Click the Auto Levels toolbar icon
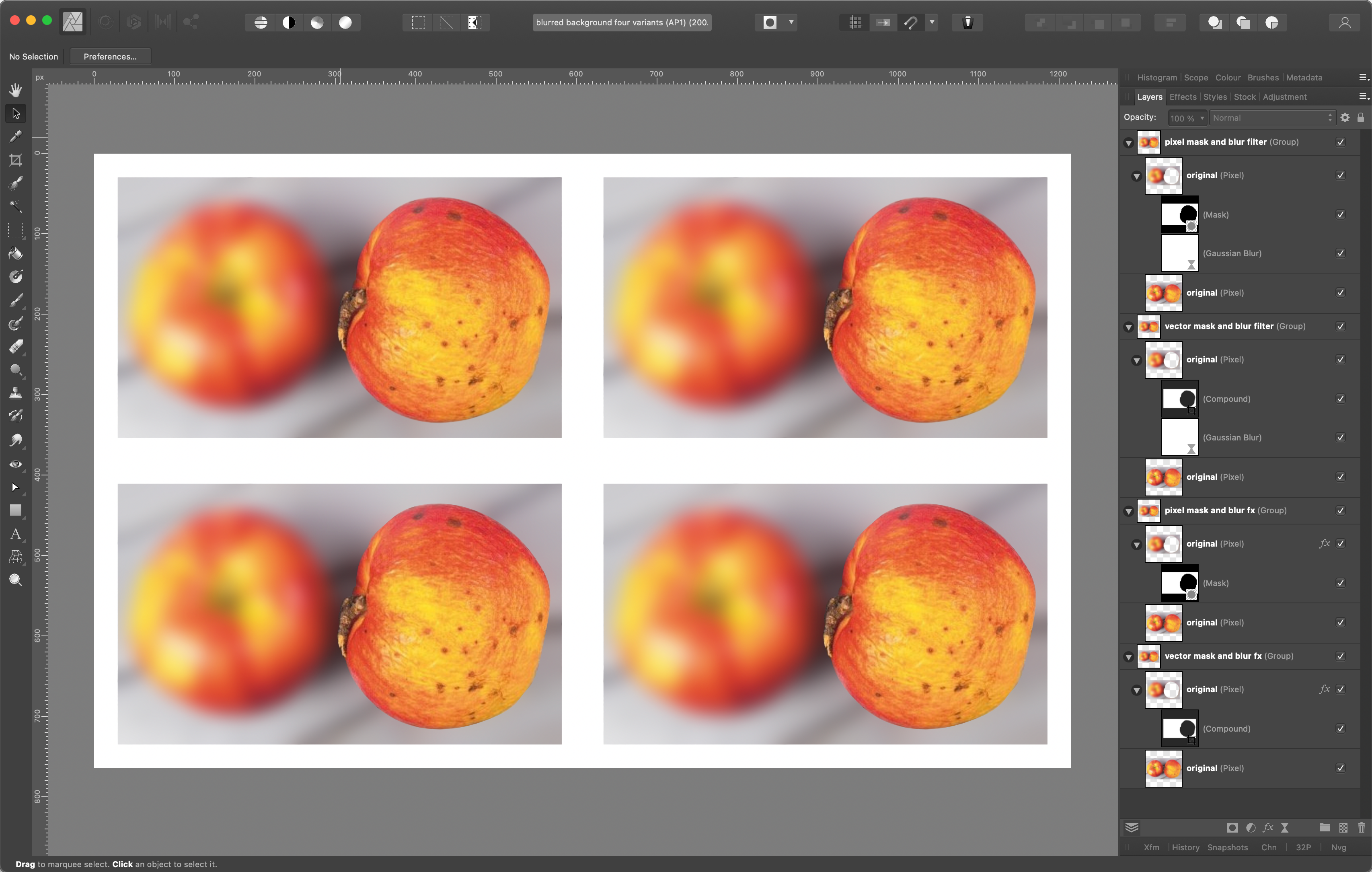 261,22
